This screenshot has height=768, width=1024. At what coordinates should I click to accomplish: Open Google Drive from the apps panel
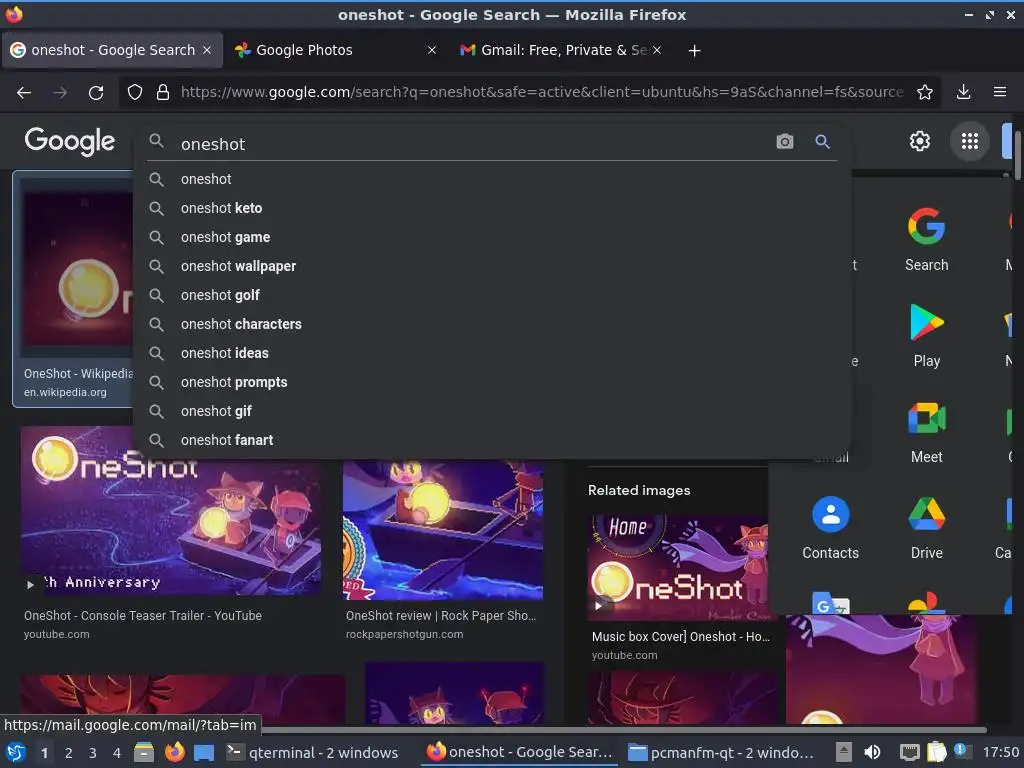tap(927, 528)
